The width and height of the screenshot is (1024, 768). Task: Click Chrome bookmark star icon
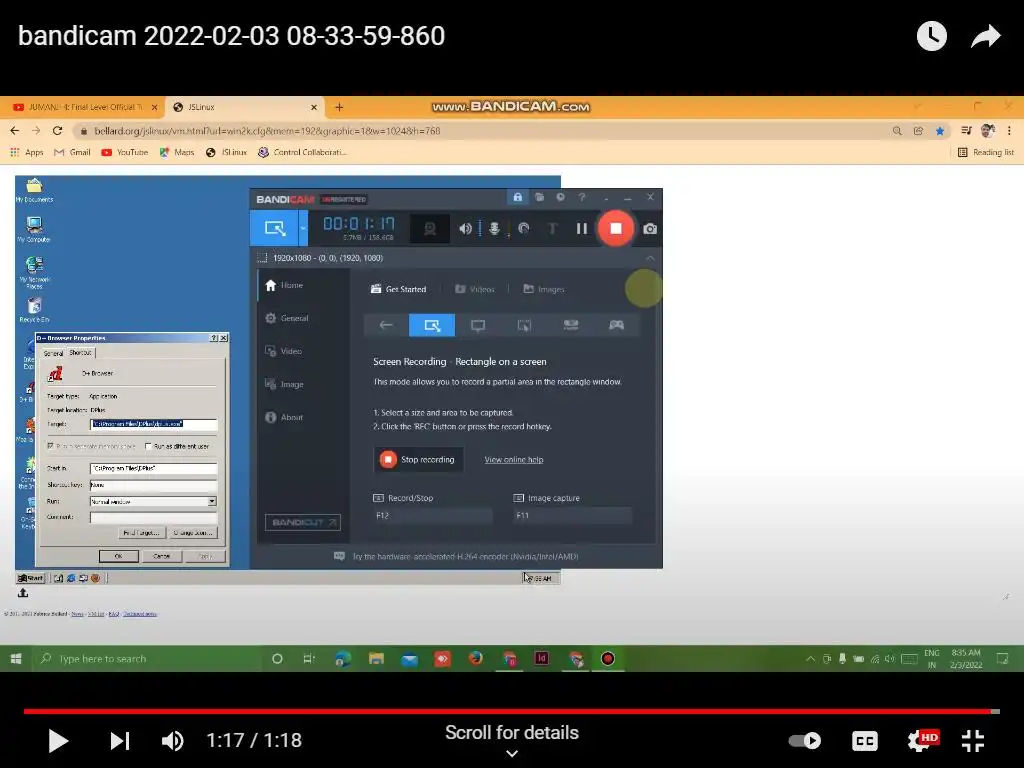click(940, 131)
